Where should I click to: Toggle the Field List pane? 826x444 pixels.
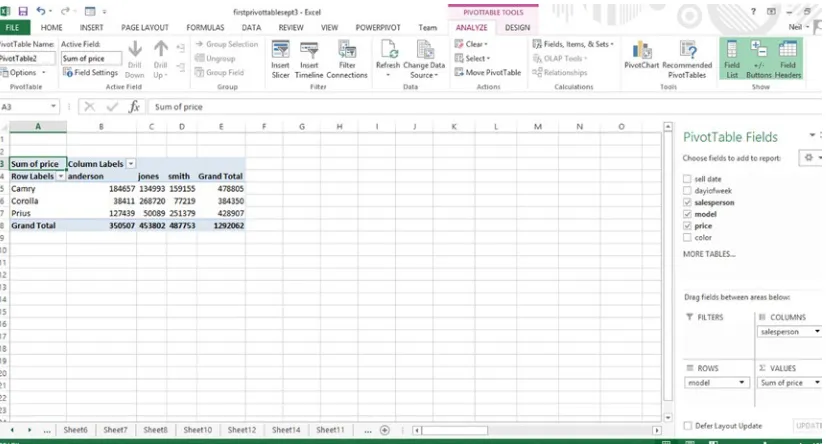[x=732, y=60]
